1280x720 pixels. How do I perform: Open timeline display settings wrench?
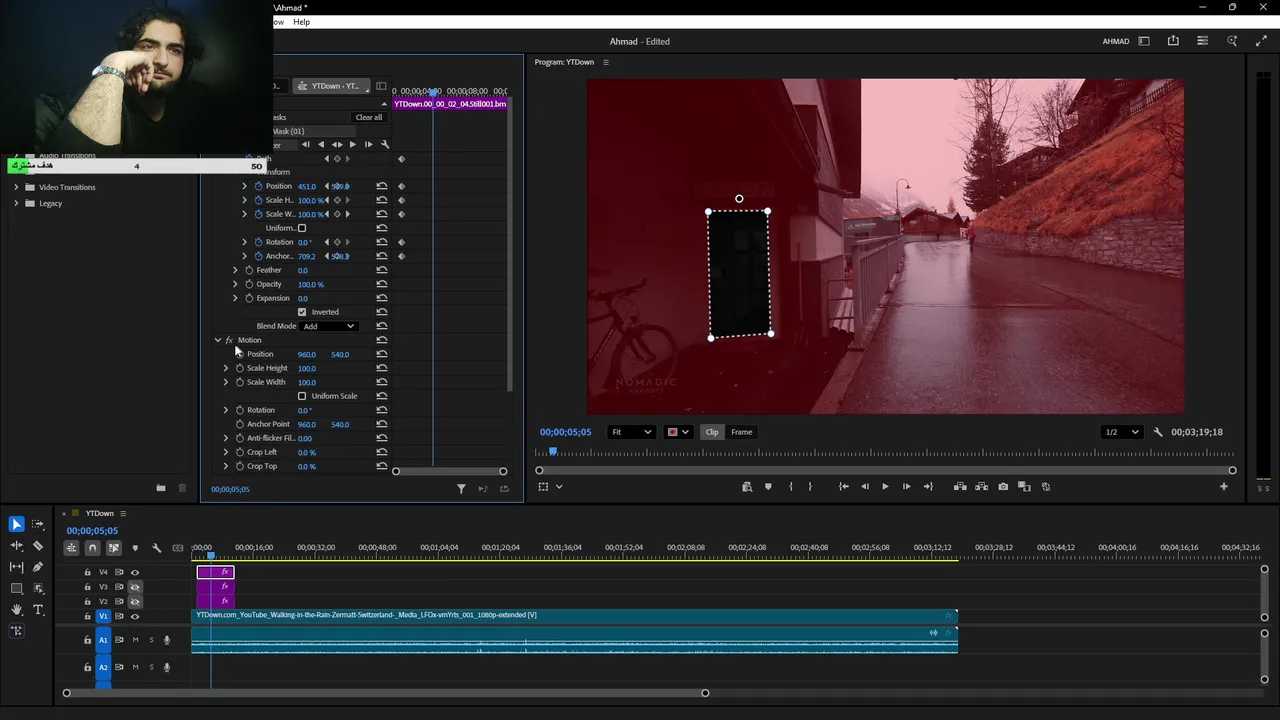click(156, 548)
